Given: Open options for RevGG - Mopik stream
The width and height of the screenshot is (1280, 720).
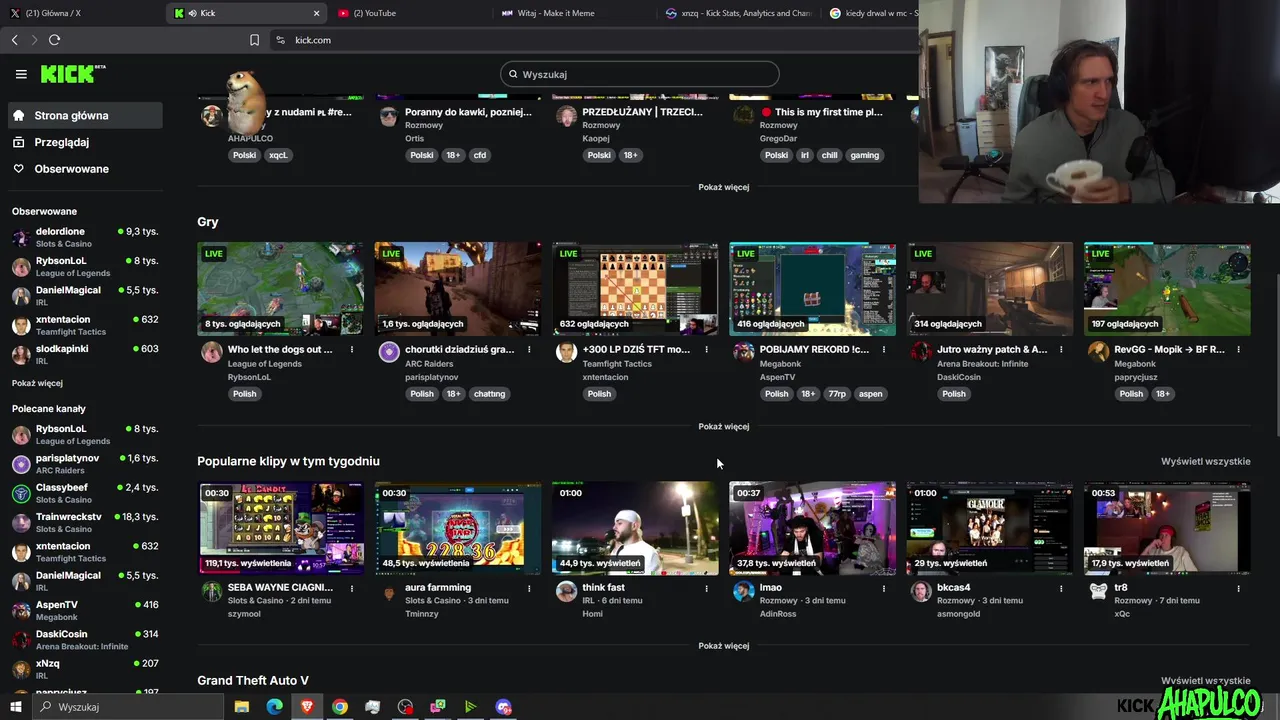Looking at the screenshot, I should pyautogui.click(x=1238, y=350).
